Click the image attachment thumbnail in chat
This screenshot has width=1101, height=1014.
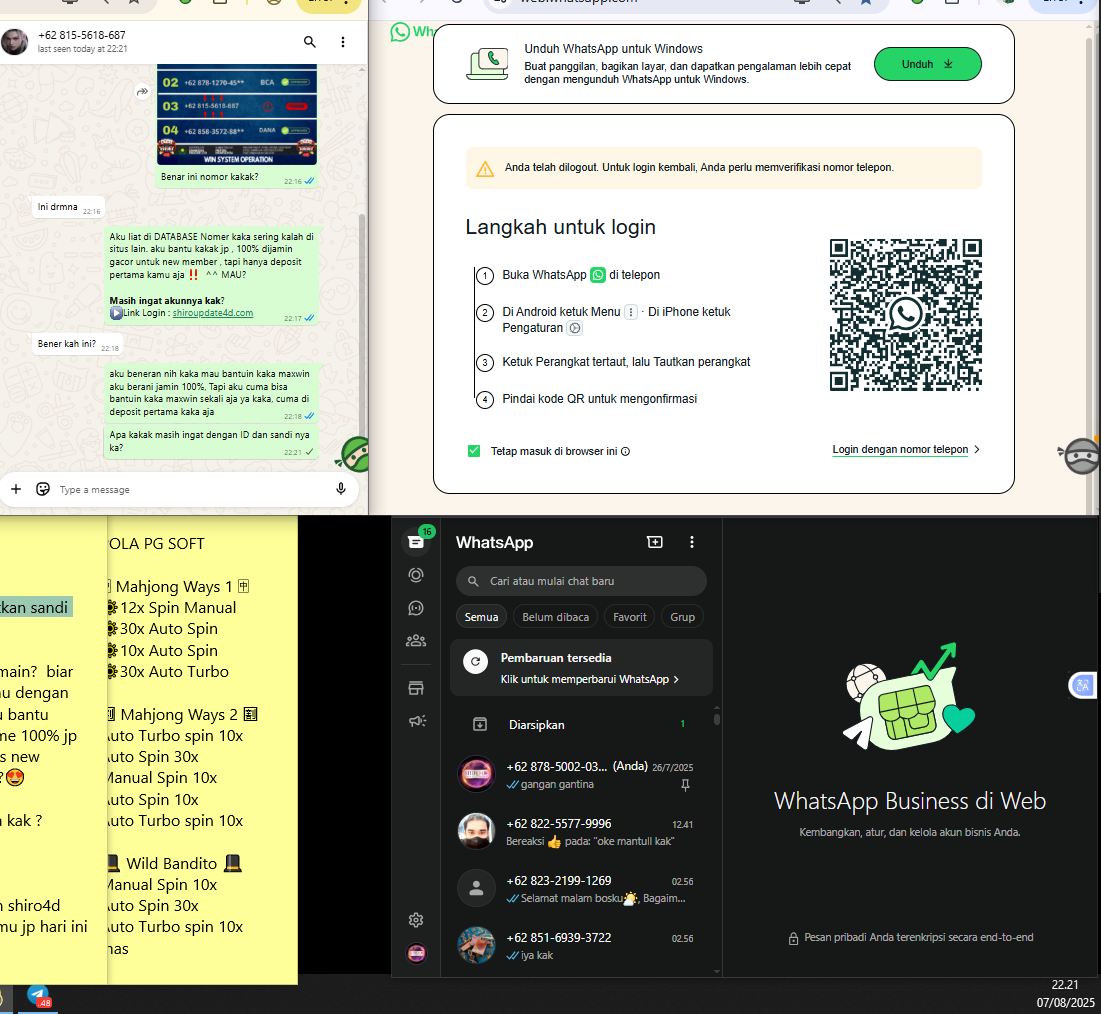click(237, 115)
